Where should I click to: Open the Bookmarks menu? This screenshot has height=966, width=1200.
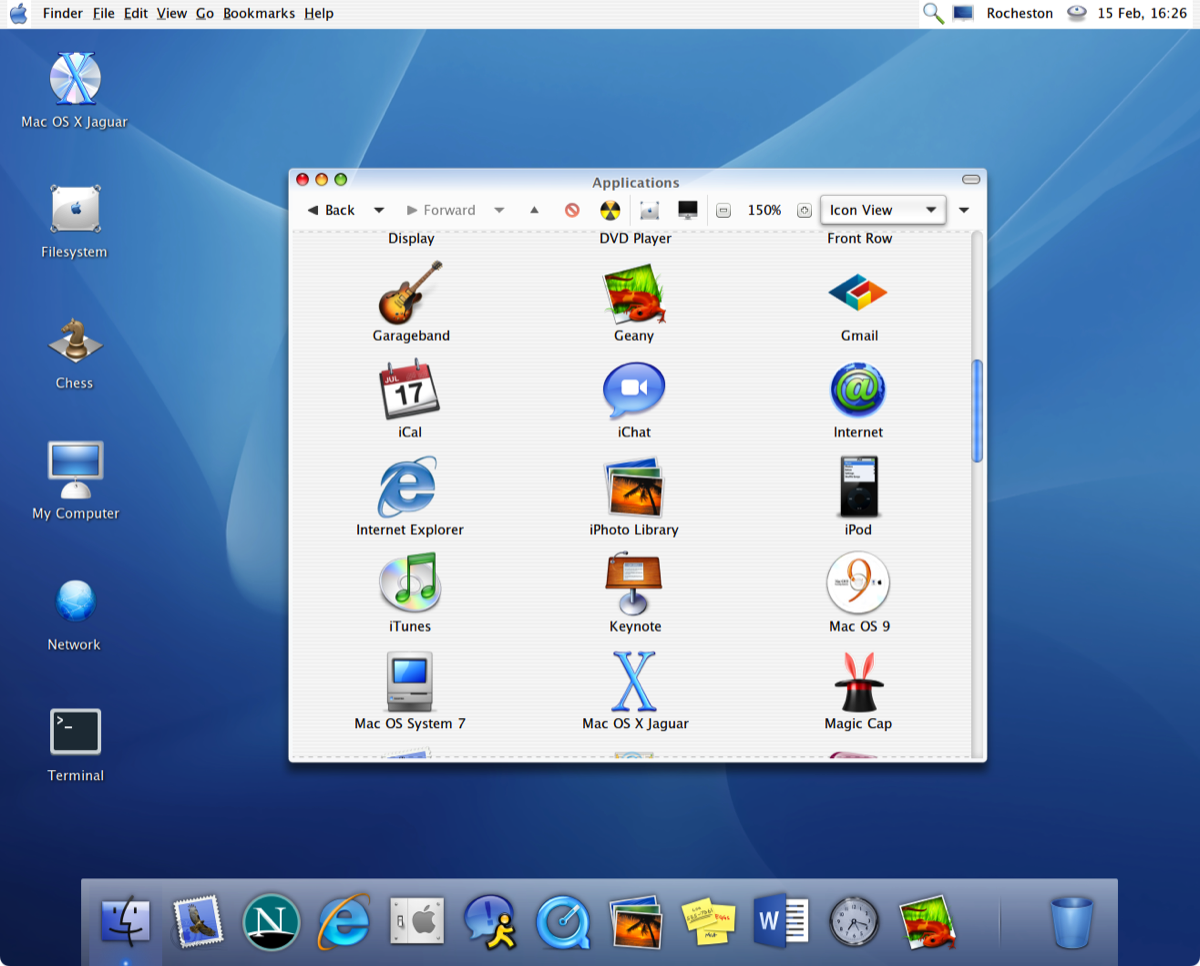click(259, 13)
